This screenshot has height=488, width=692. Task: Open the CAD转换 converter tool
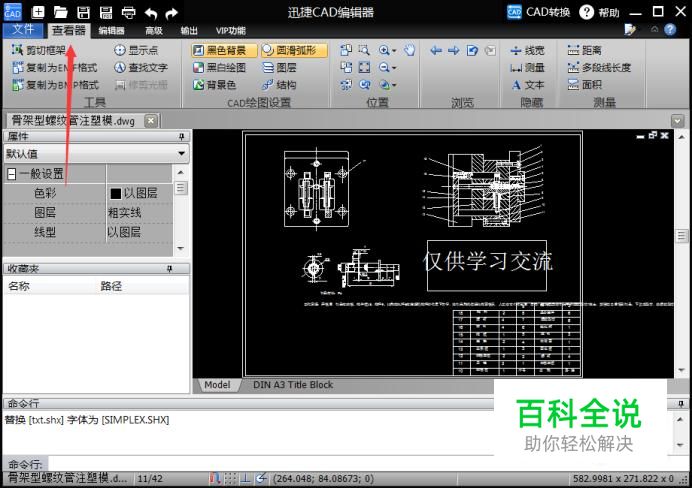click(538, 12)
